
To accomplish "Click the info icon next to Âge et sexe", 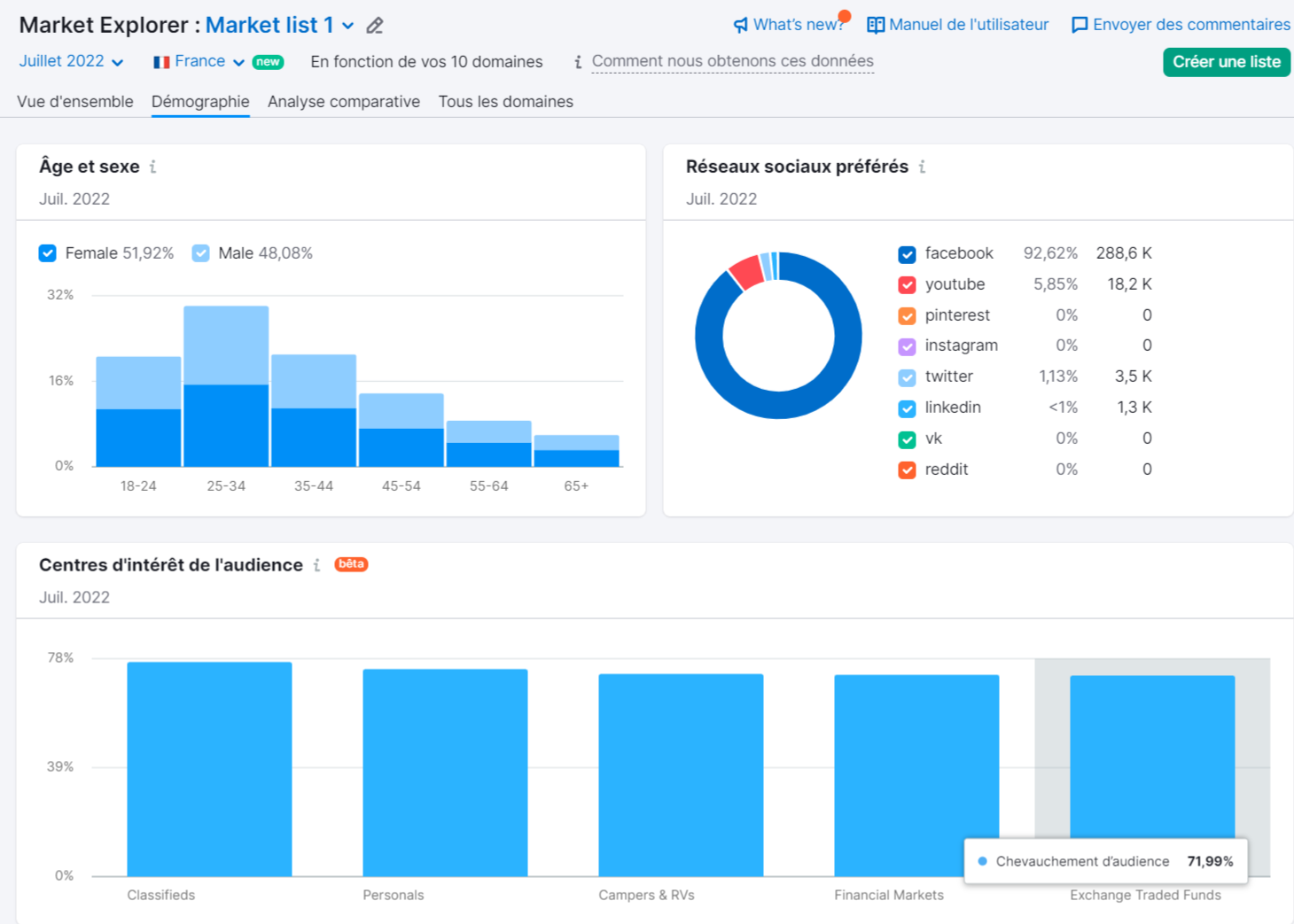I will pos(152,166).
